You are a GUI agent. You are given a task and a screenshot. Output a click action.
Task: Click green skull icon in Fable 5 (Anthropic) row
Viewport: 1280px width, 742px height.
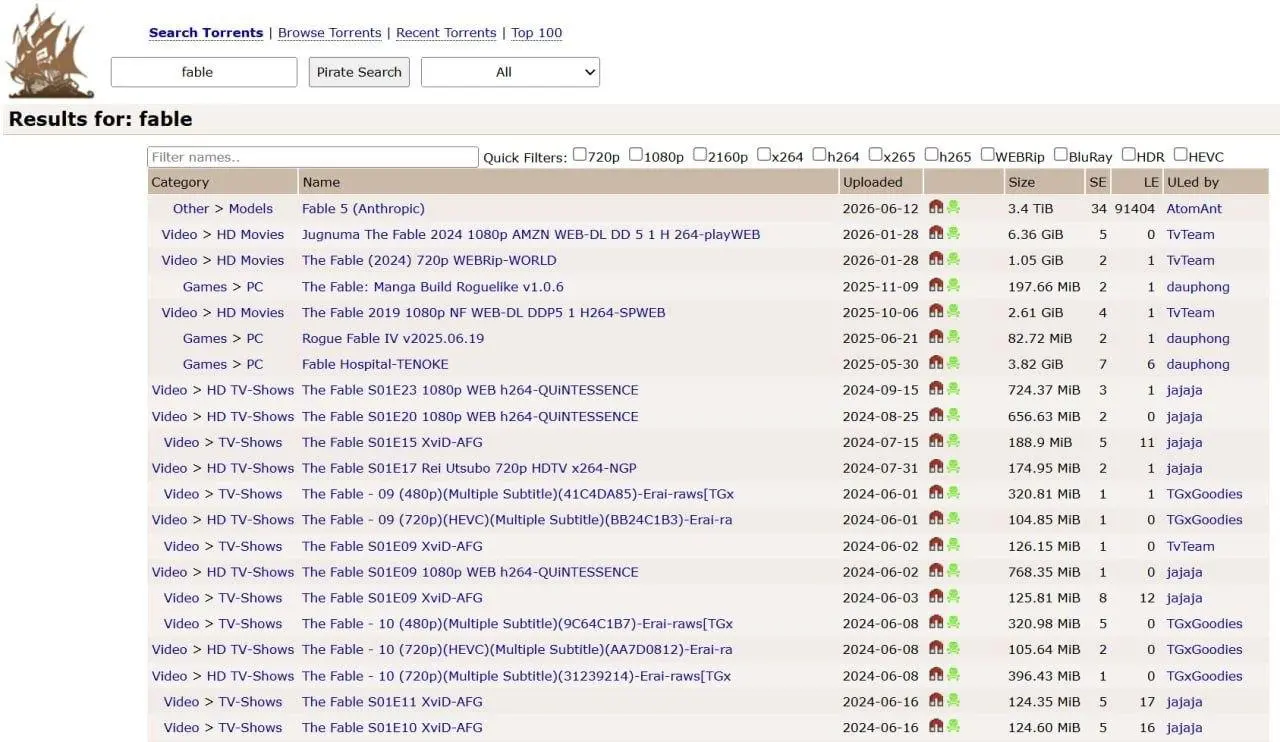pos(953,207)
